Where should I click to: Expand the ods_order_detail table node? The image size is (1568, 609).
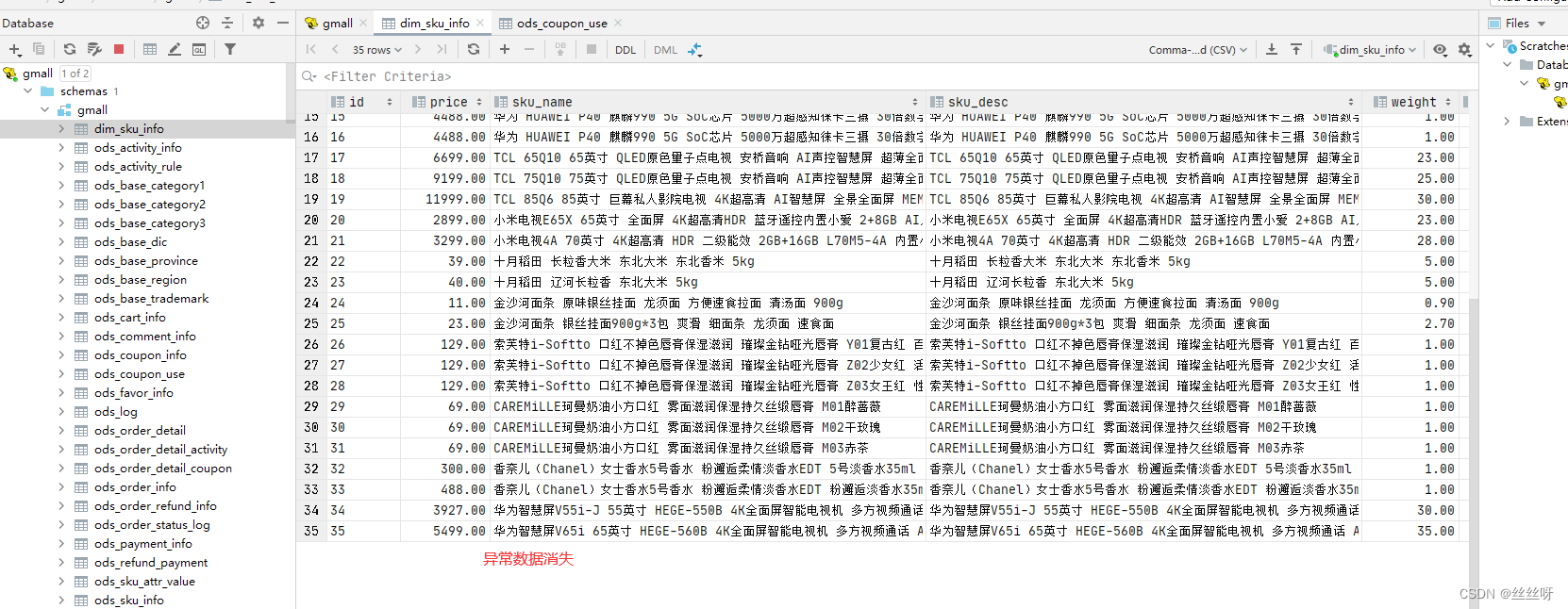pos(61,431)
